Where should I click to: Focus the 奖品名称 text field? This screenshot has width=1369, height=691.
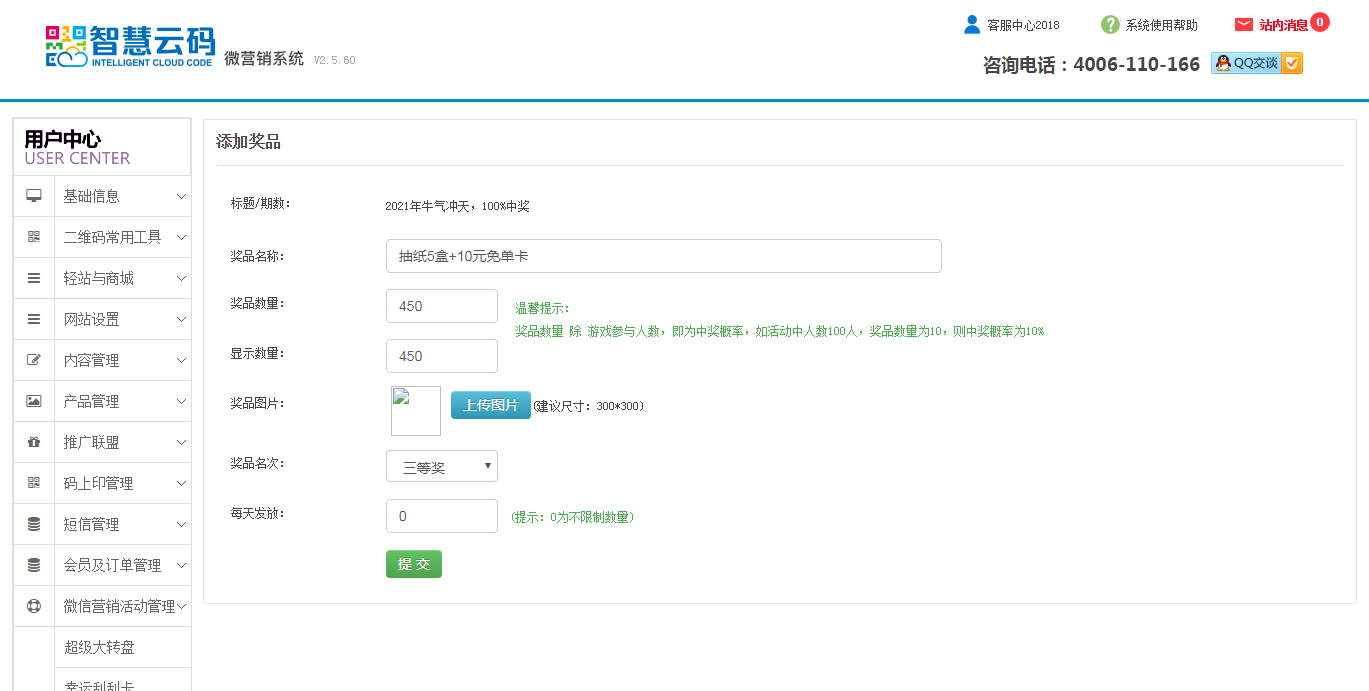[x=663, y=256]
